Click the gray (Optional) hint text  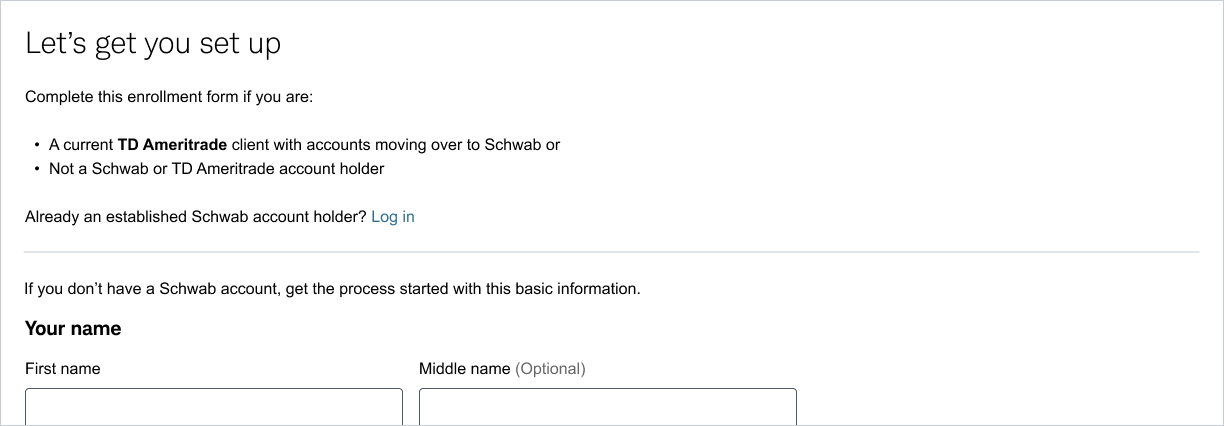point(550,369)
